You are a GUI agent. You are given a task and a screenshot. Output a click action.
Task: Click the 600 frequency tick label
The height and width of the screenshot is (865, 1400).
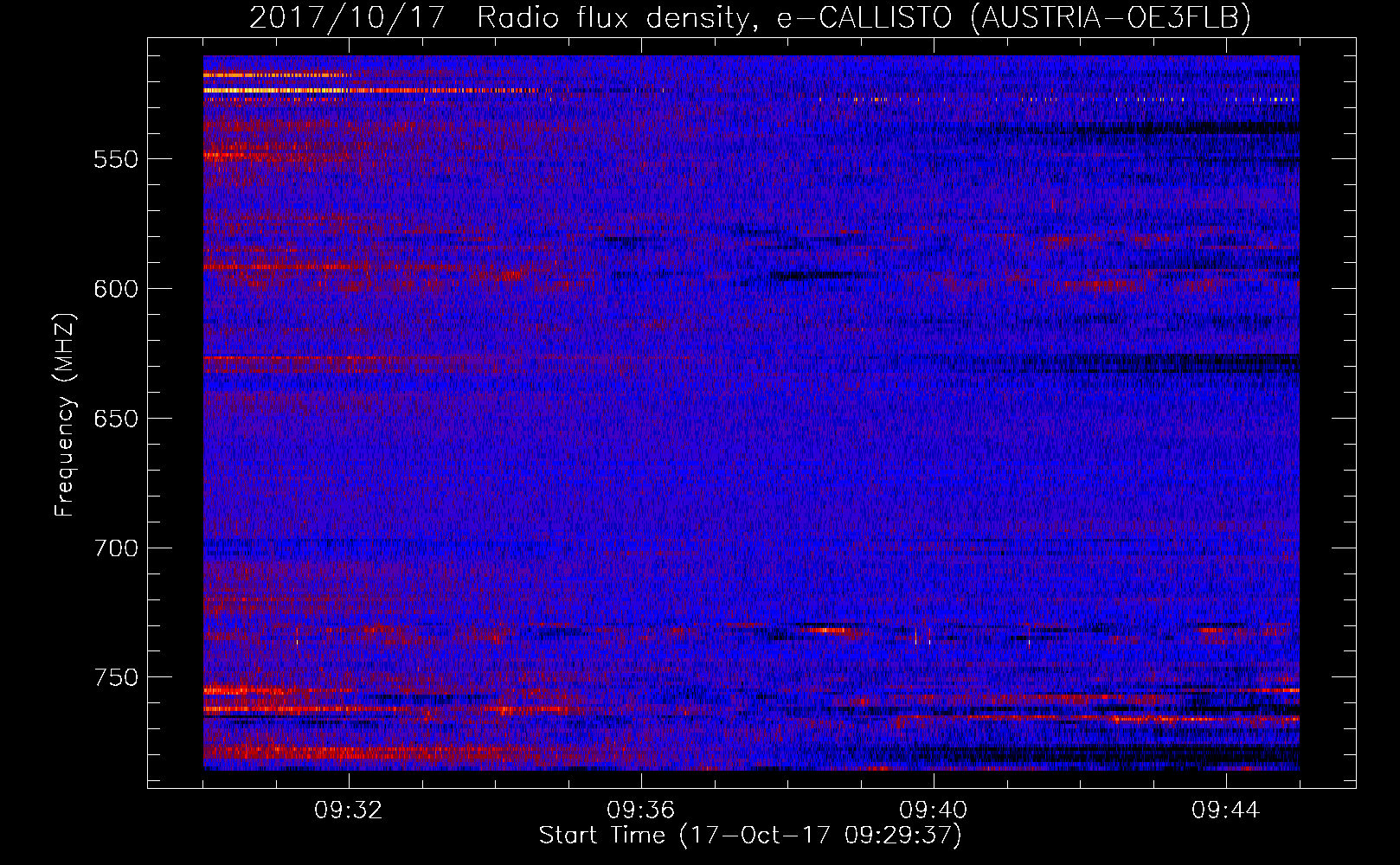coord(116,289)
